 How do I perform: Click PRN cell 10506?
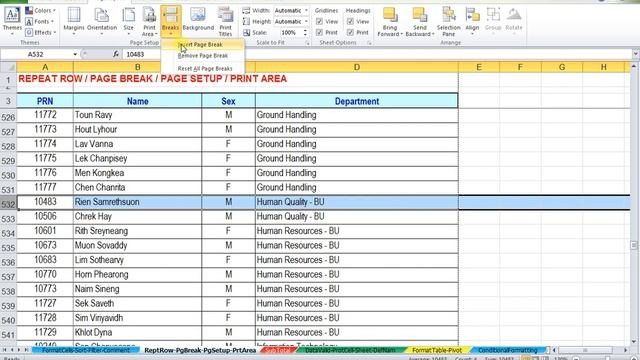pos(45,216)
